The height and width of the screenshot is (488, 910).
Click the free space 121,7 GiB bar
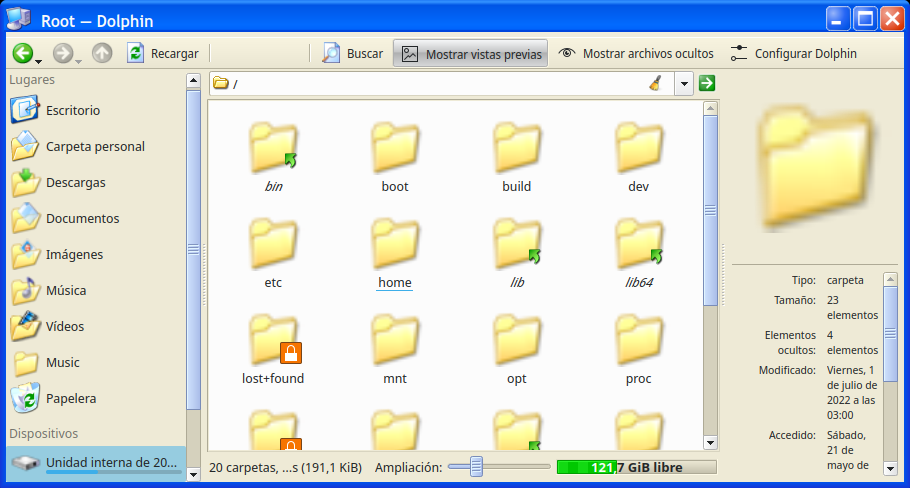(637, 467)
